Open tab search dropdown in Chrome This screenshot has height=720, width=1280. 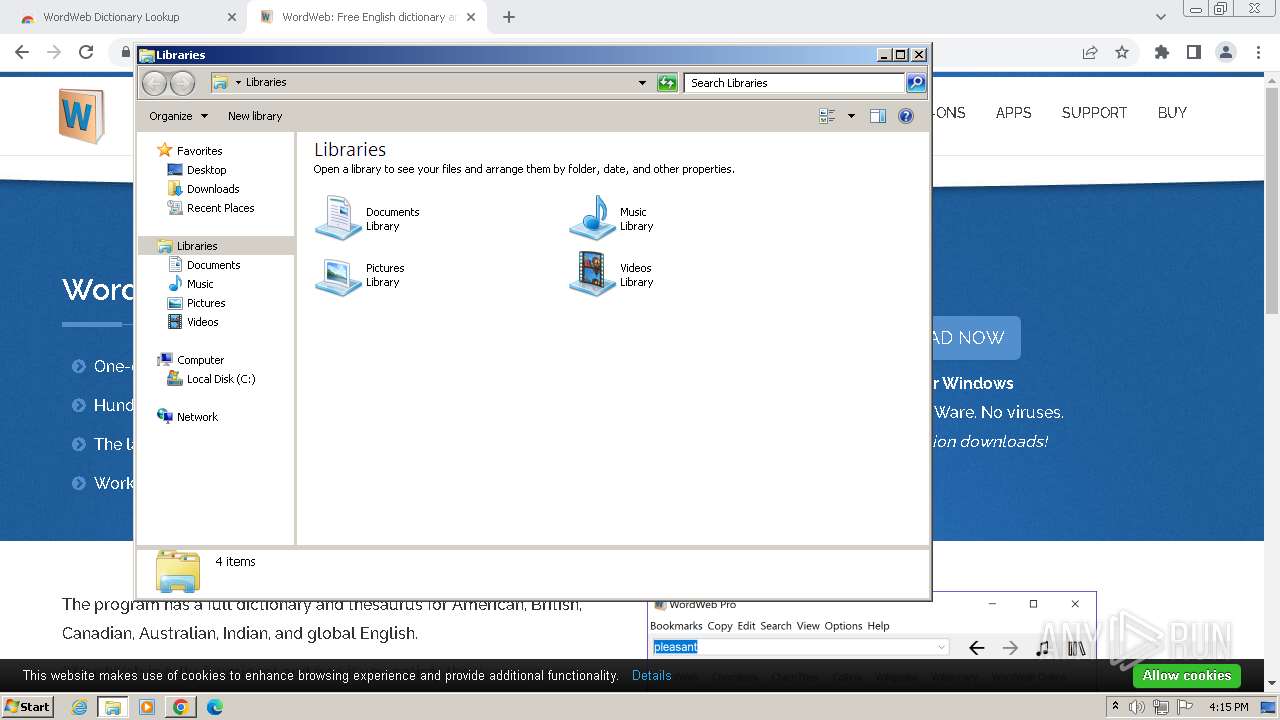point(1161,17)
